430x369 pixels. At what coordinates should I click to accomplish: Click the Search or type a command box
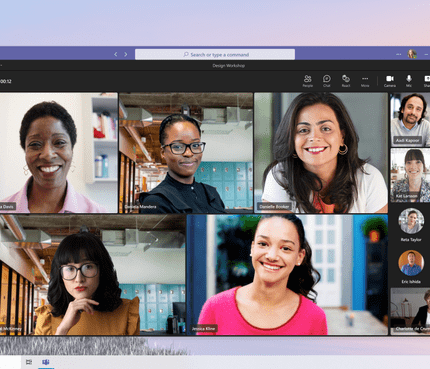(215, 54)
